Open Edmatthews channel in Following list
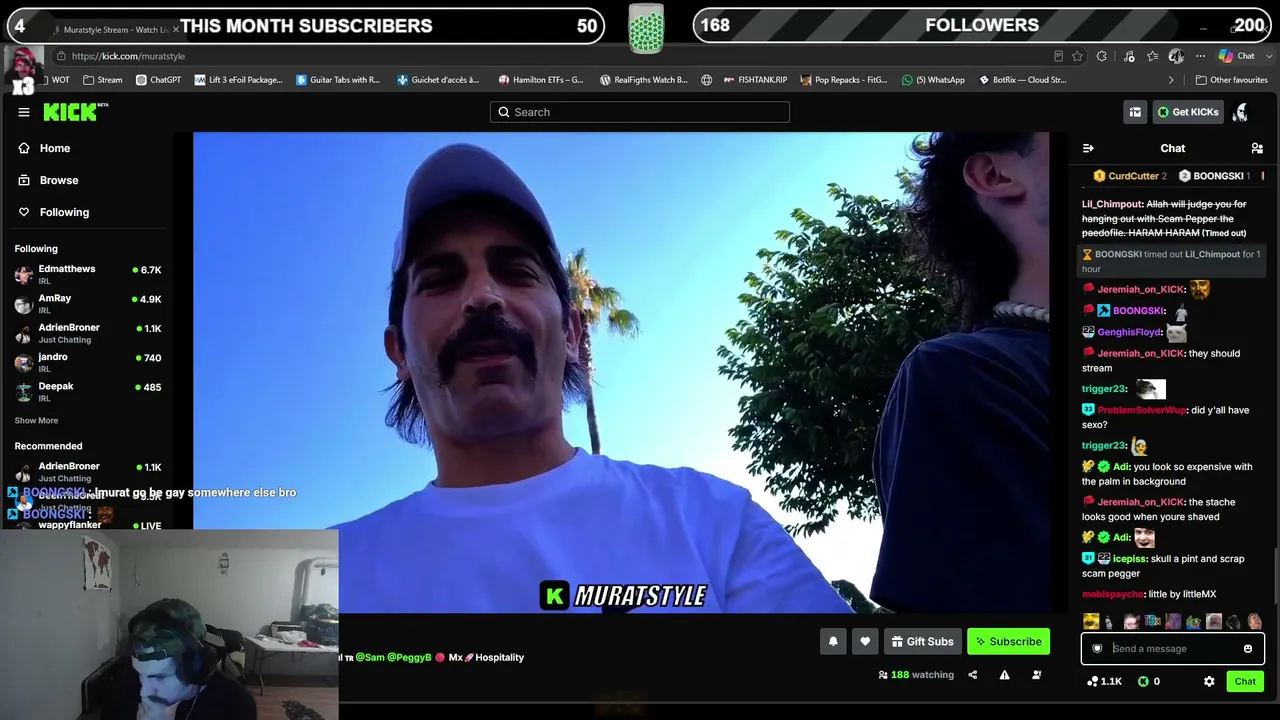Image resolution: width=1280 pixels, height=720 pixels. [88, 274]
